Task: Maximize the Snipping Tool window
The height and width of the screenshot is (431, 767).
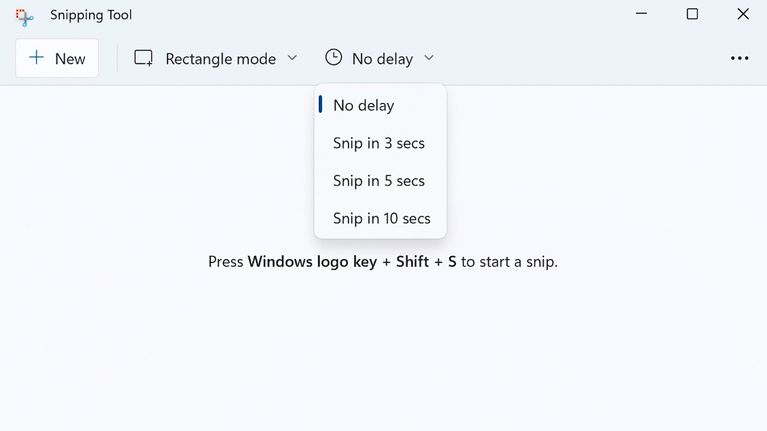Action: 692,15
